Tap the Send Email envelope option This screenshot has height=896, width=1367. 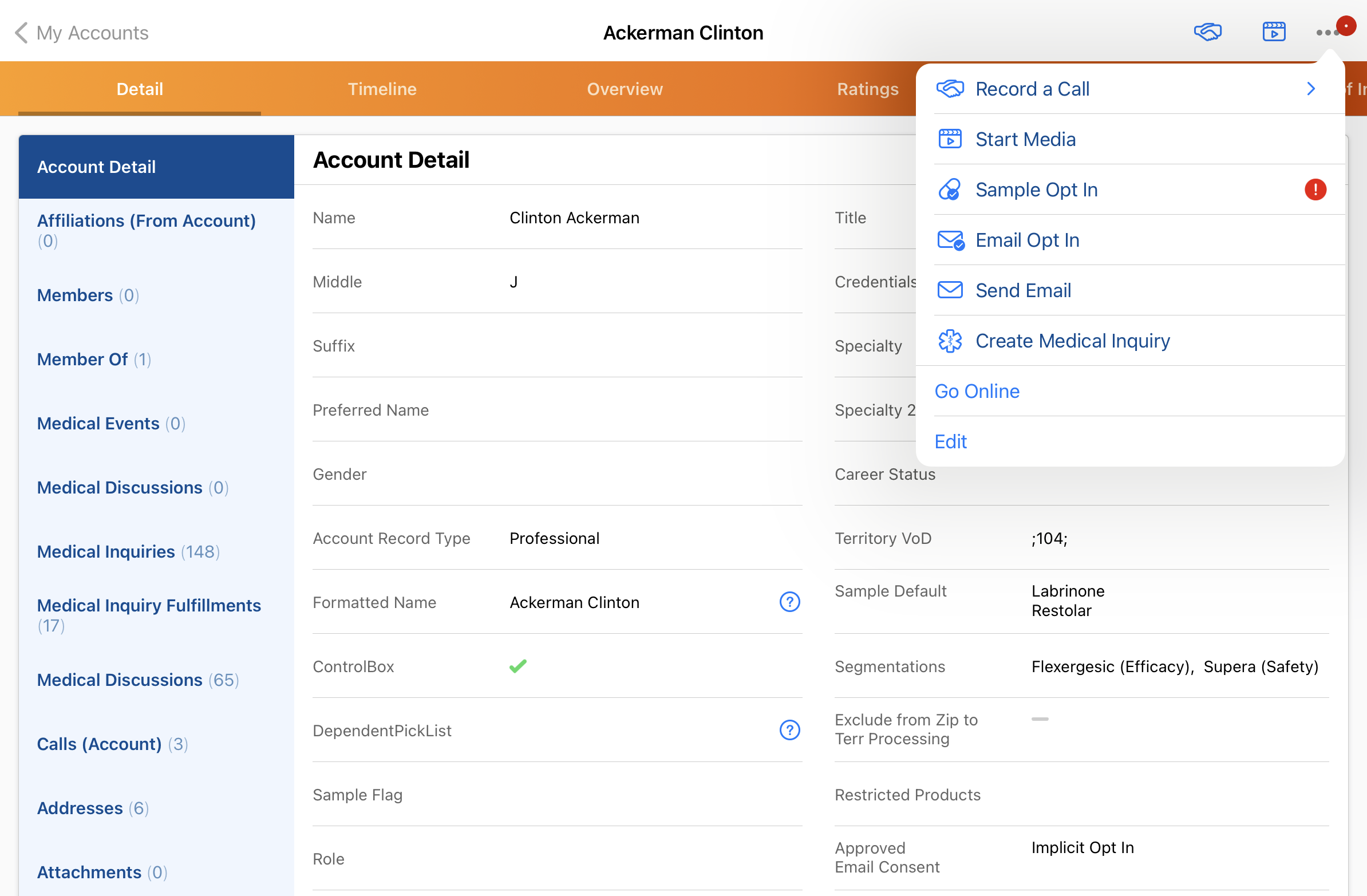1022,291
